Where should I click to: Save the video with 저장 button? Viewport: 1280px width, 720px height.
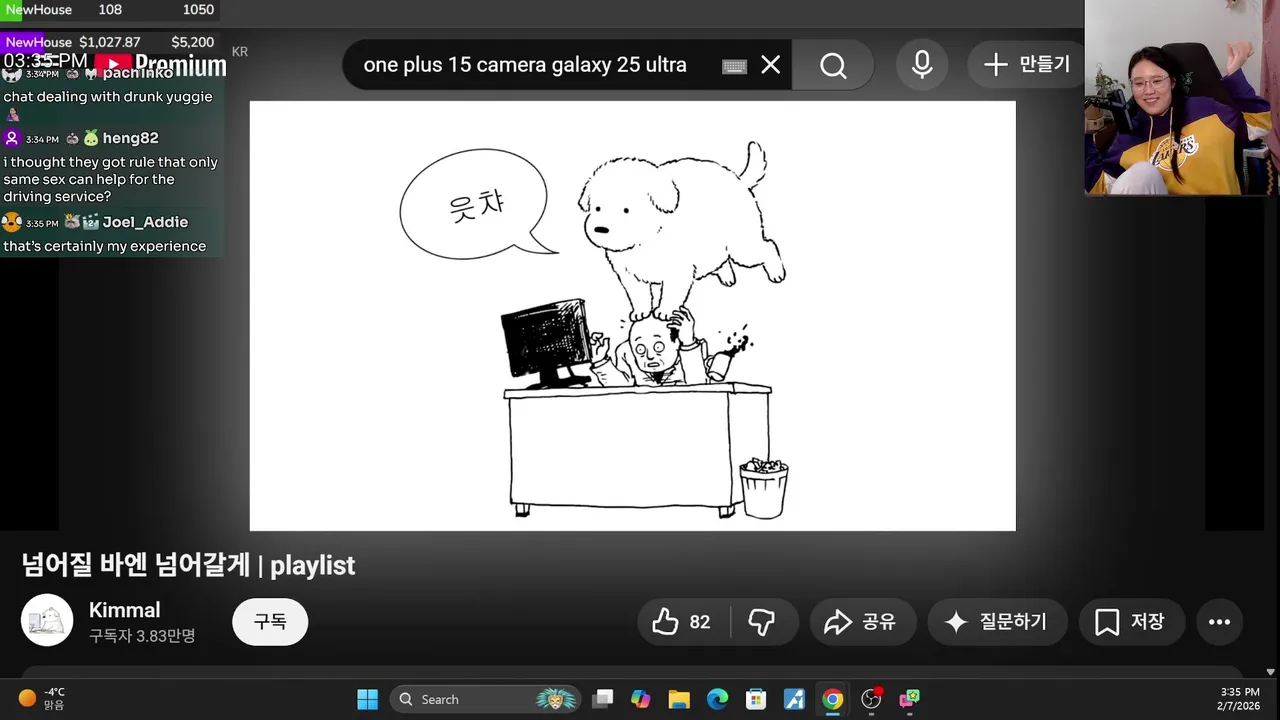1131,622
